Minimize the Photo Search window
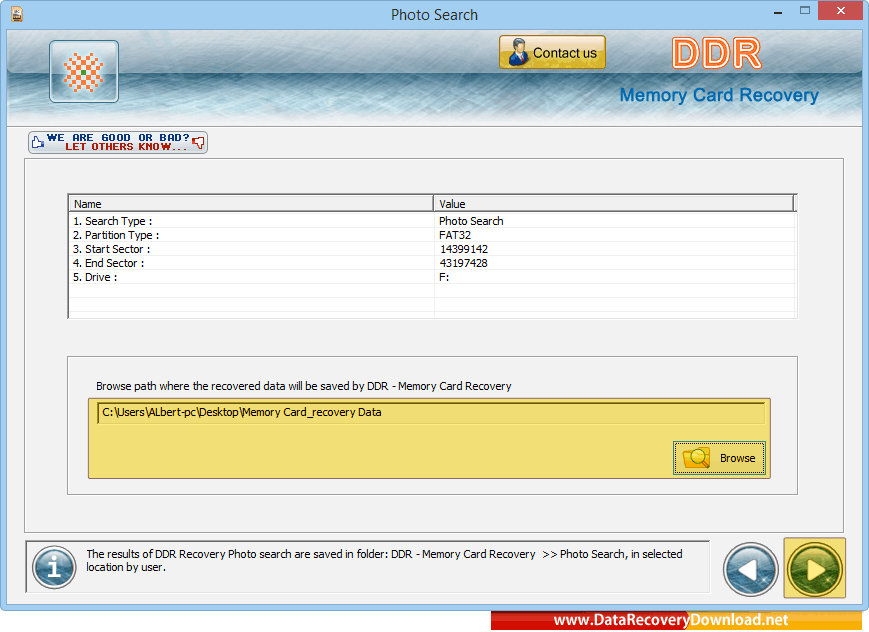The width and height of the screenshot is (869, 632). pyautogui.click(x=778, y=12)
